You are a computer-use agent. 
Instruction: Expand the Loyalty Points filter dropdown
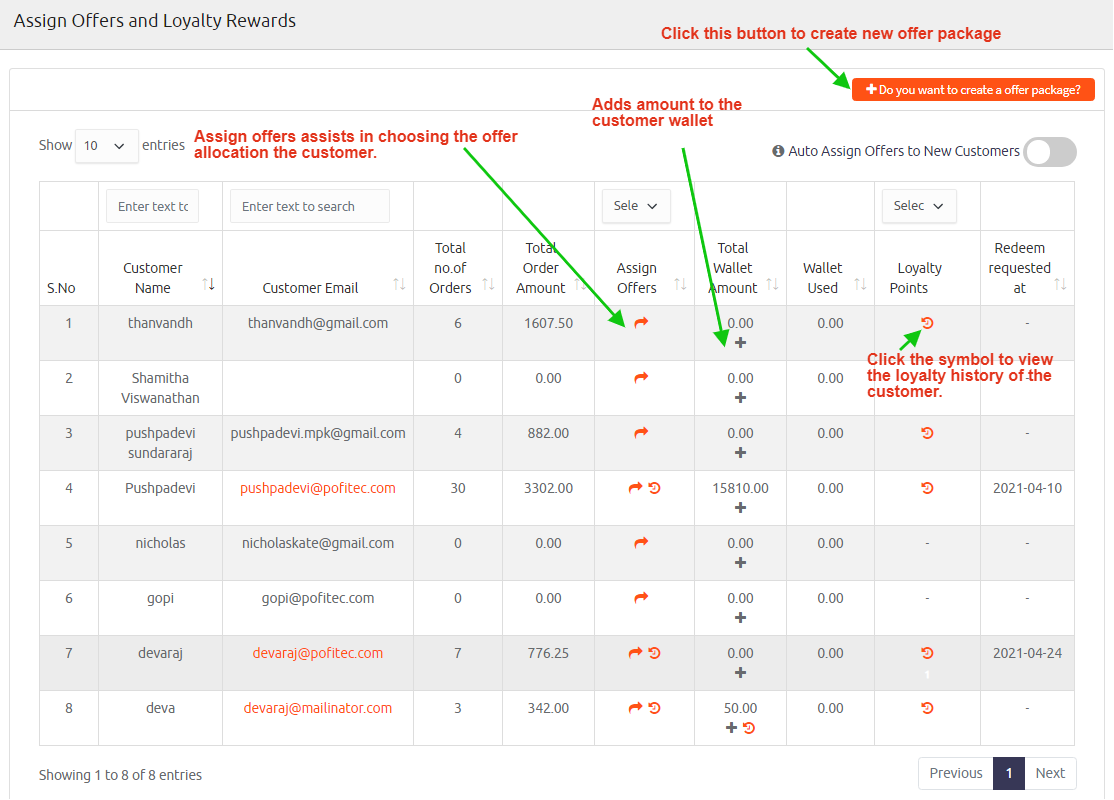tap(918, 206)
